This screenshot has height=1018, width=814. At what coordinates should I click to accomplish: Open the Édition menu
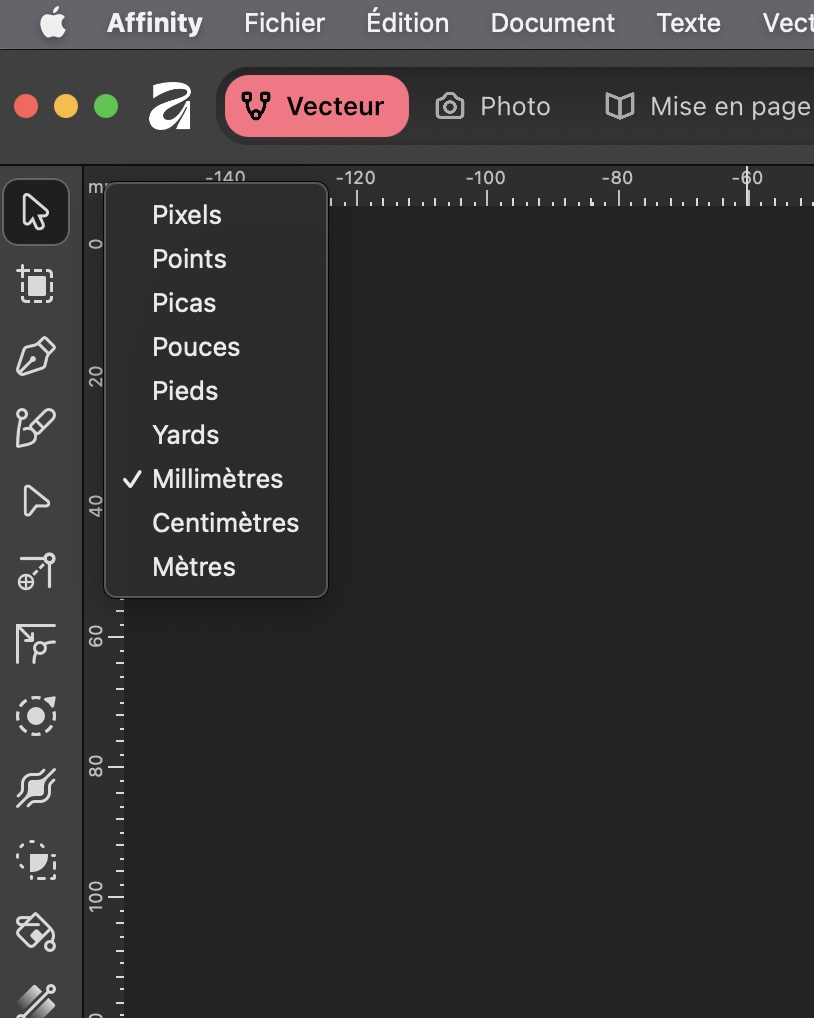tap(408, 23)
